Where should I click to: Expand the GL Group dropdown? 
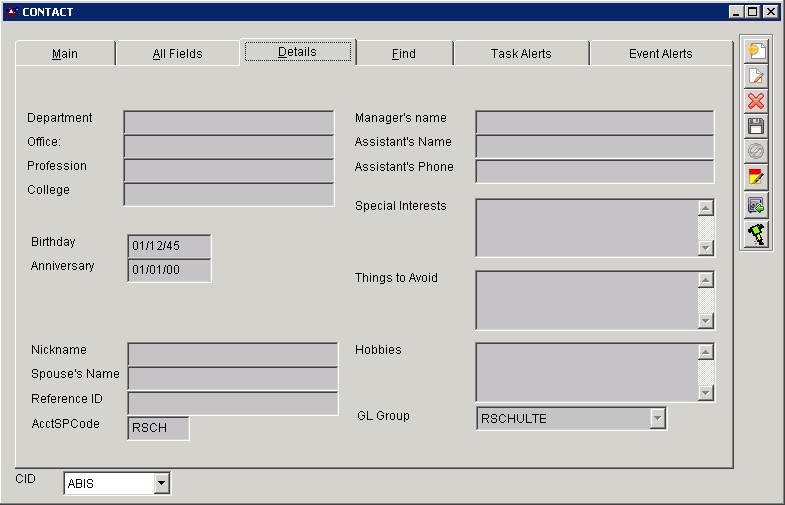coord(657,419)
